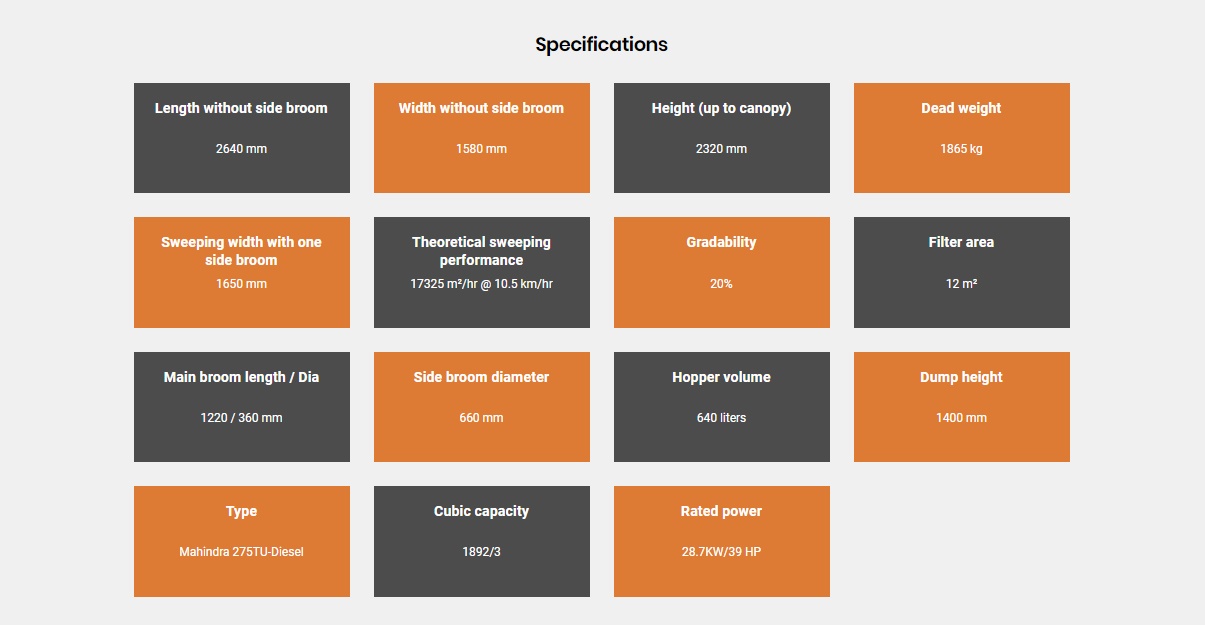This screenshot has height=625, width=1205.
Task: Click the Cubic capacity card
Action: 482,541
